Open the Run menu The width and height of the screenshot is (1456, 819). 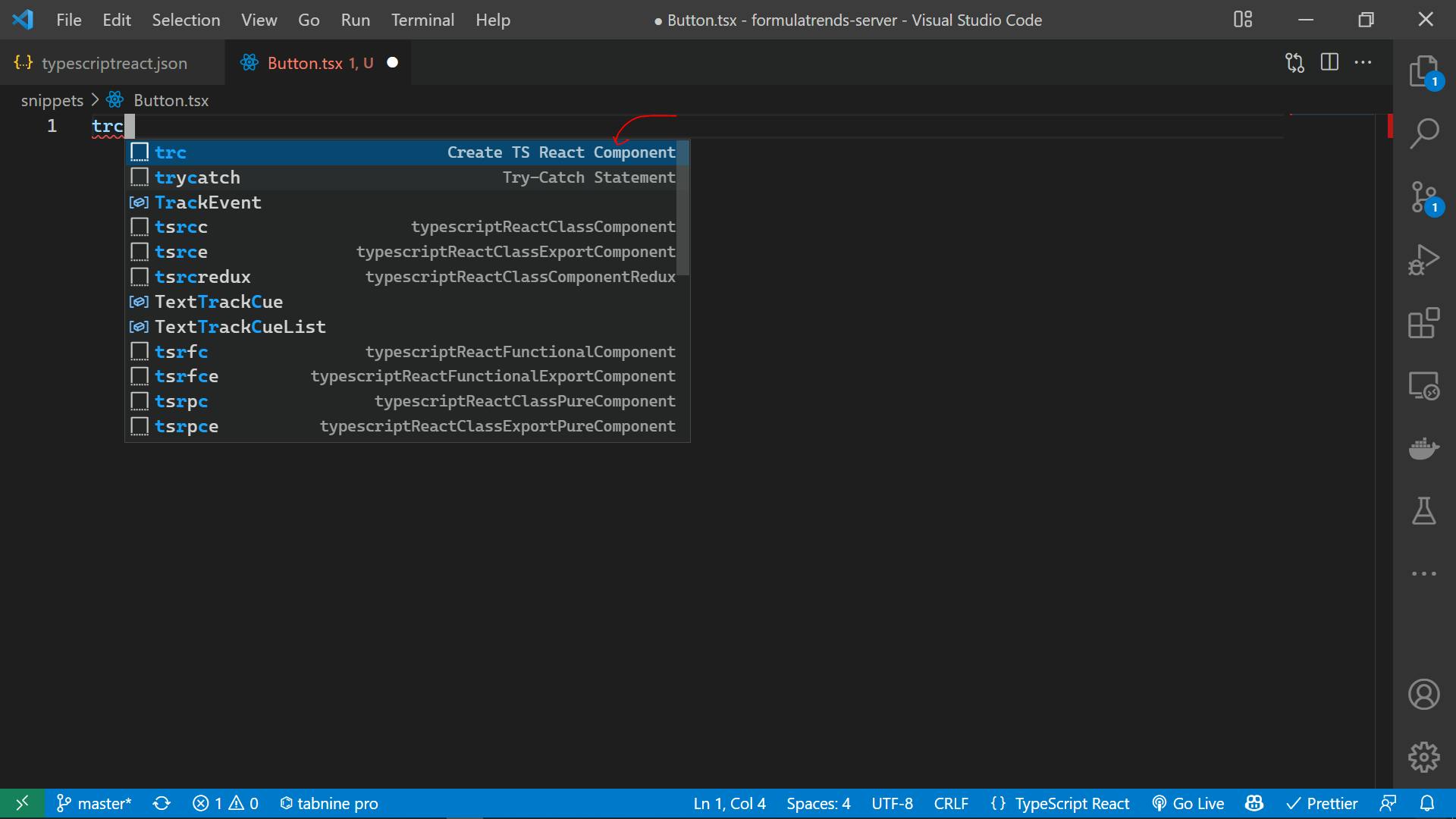[x=355, y=20]
